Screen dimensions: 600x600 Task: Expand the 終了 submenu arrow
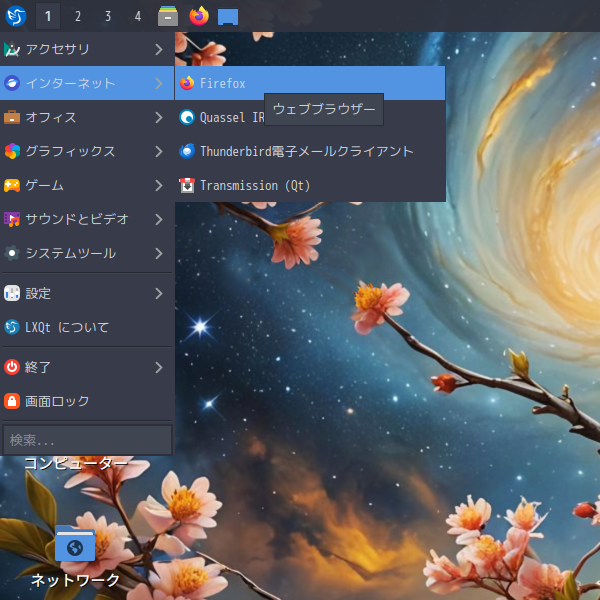tap(159, 367)
